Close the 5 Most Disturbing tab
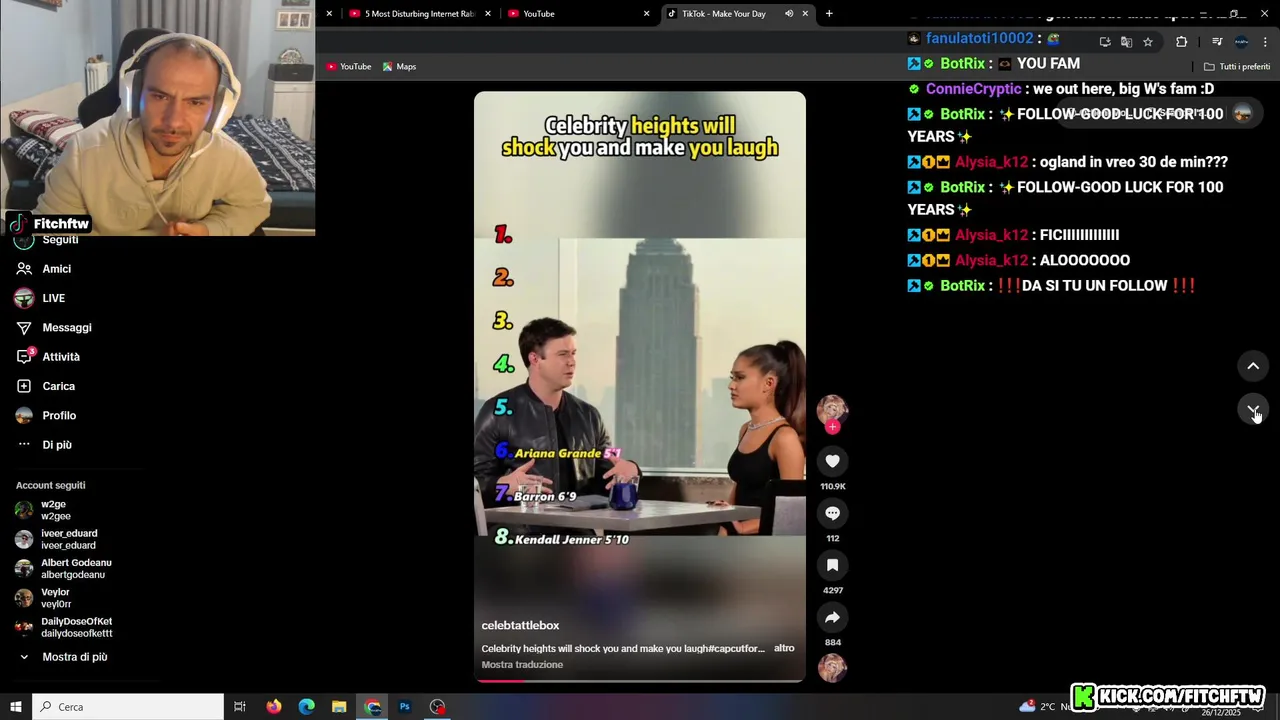The height and width of the screenshot is (720, 1280). tap(488, 14)
